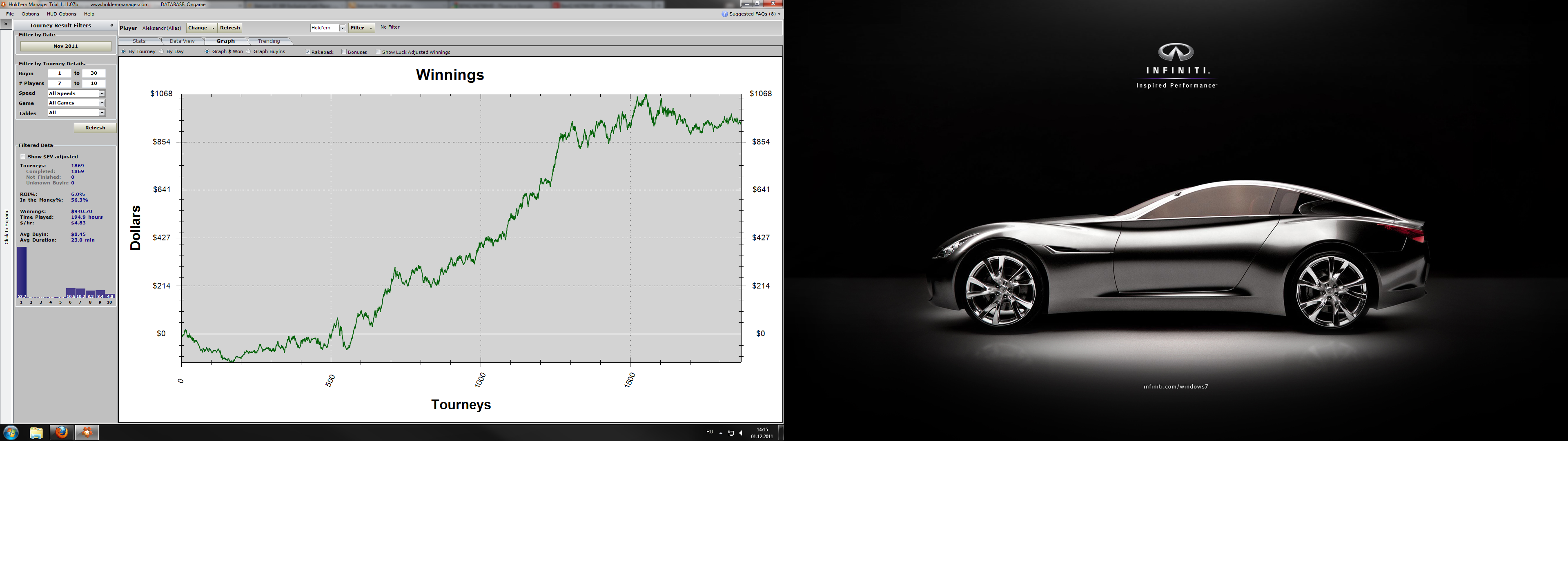
Task: Open the Suggested FAQs help icon
Action: (x=724, y=14)
